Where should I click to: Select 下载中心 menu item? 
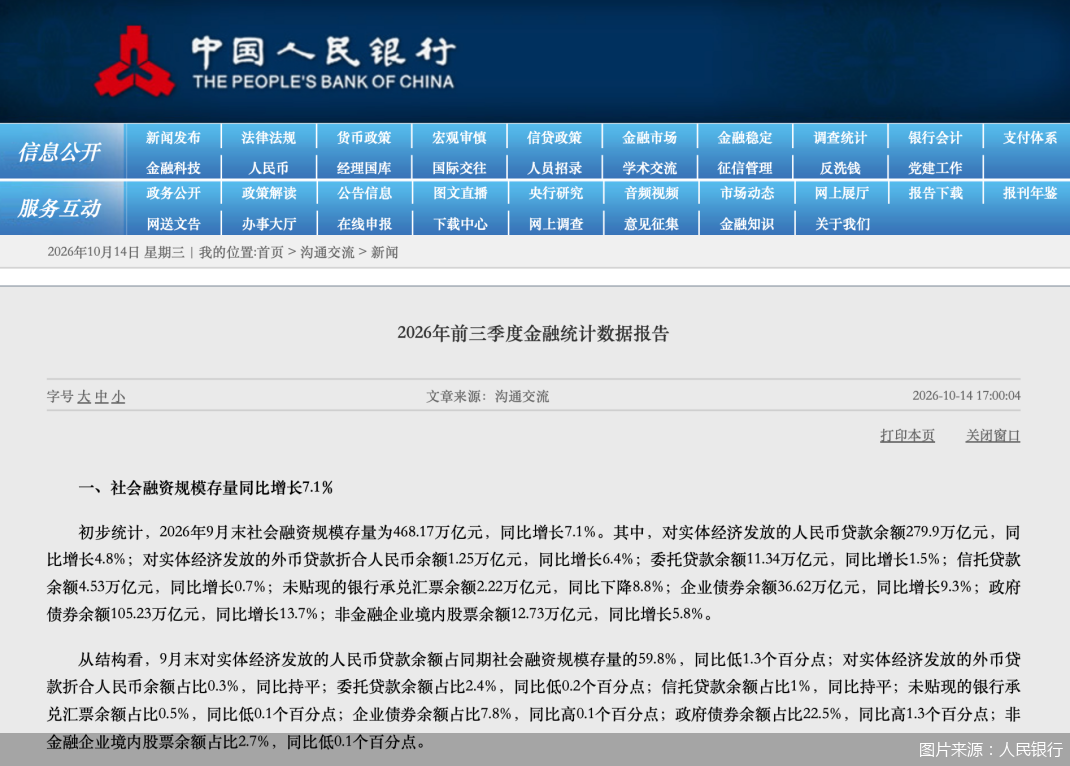(460, 224)
